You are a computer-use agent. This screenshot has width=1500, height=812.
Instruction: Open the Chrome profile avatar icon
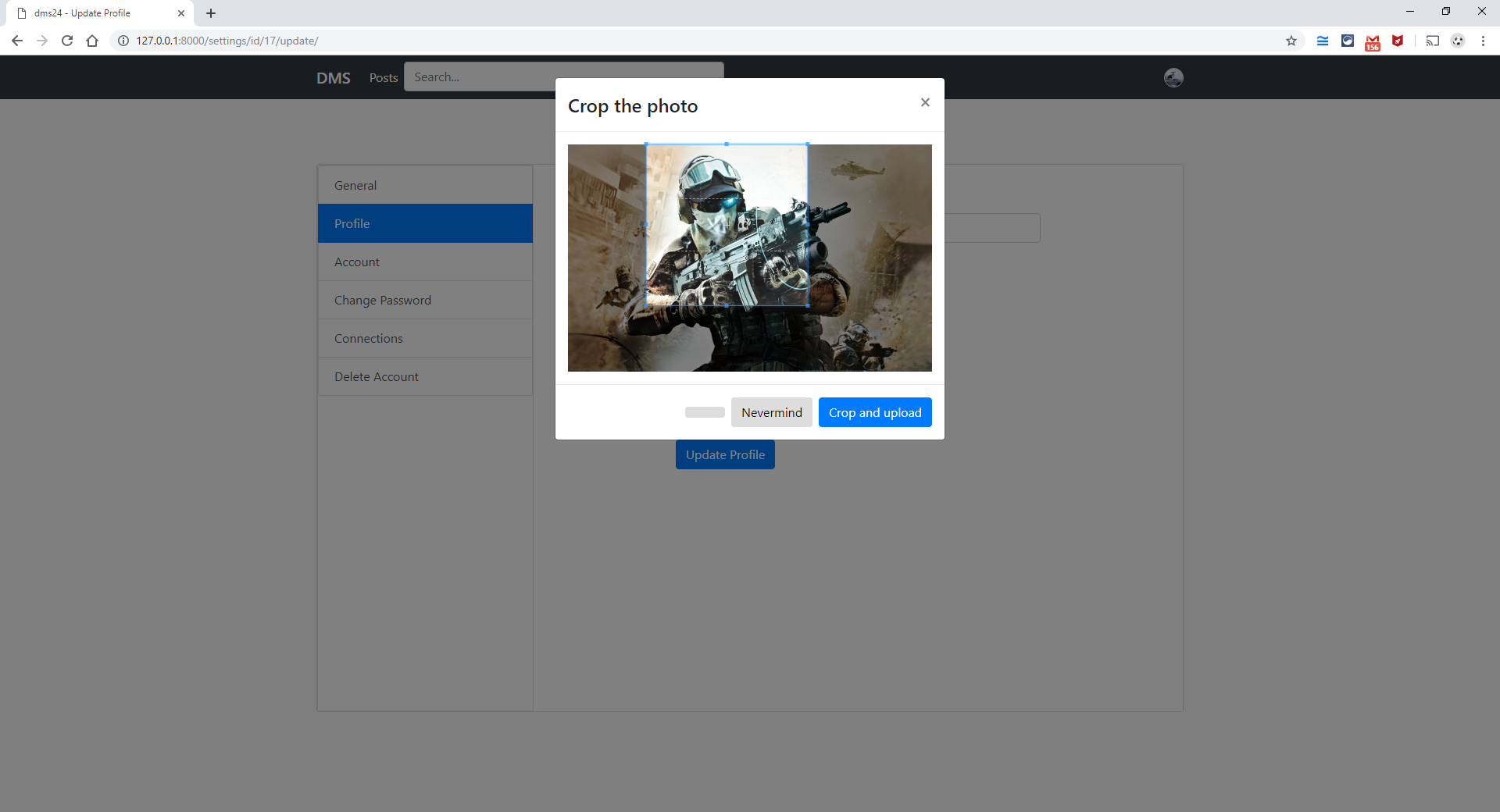tap(1458, 41)
